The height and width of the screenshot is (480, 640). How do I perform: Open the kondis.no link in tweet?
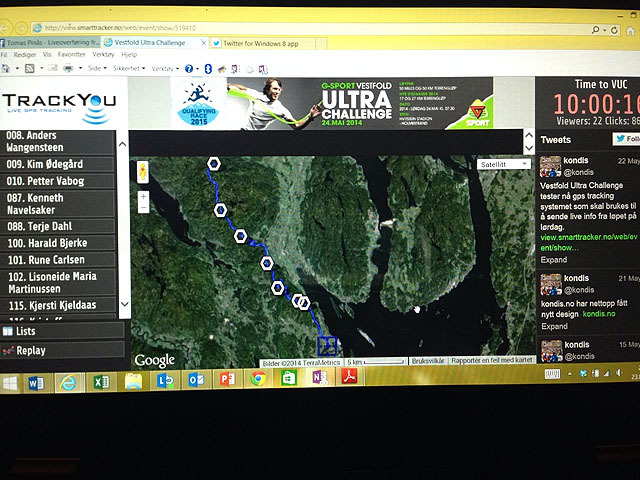[599, 314]
